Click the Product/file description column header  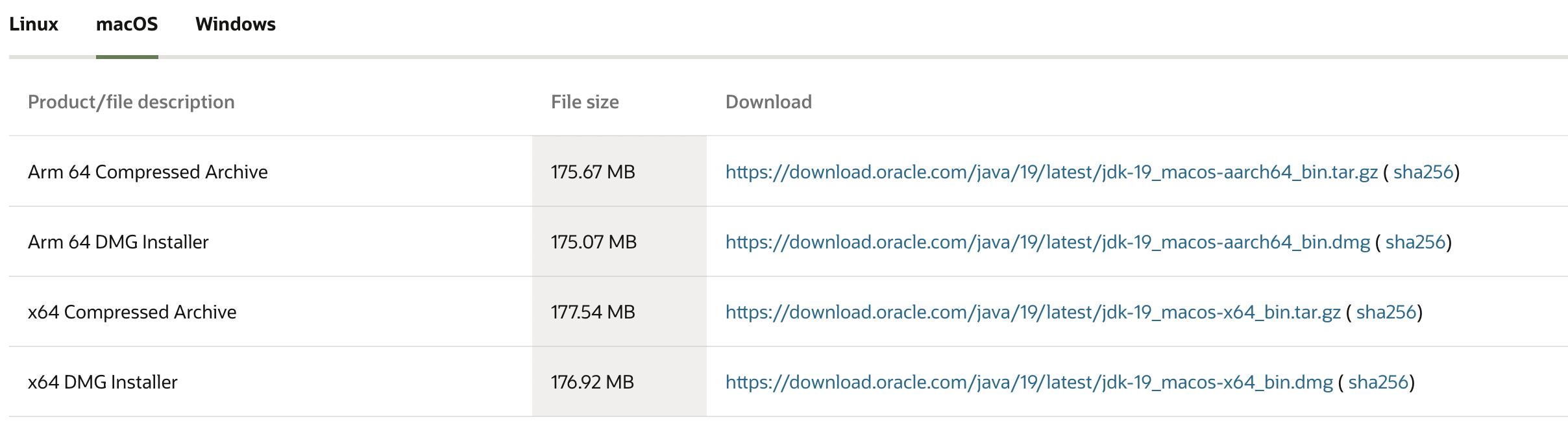pyautogui.click(x=131, y=102)
